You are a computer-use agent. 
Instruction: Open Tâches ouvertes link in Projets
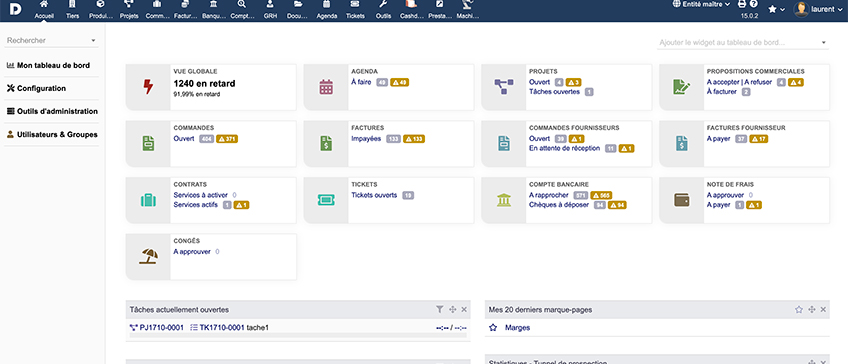554,92
